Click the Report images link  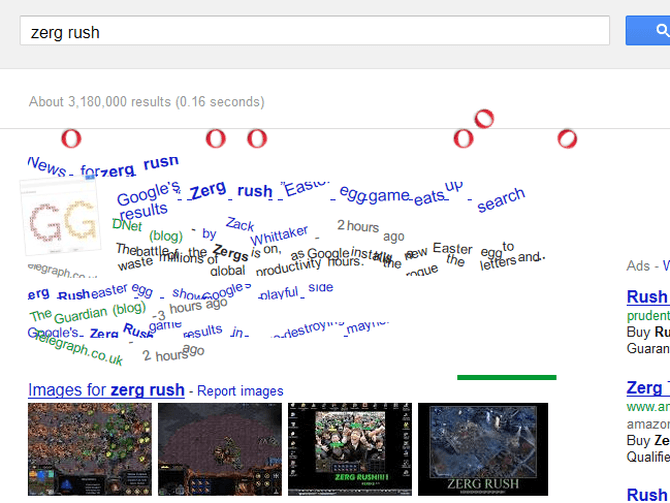click(x=240, y=391)
